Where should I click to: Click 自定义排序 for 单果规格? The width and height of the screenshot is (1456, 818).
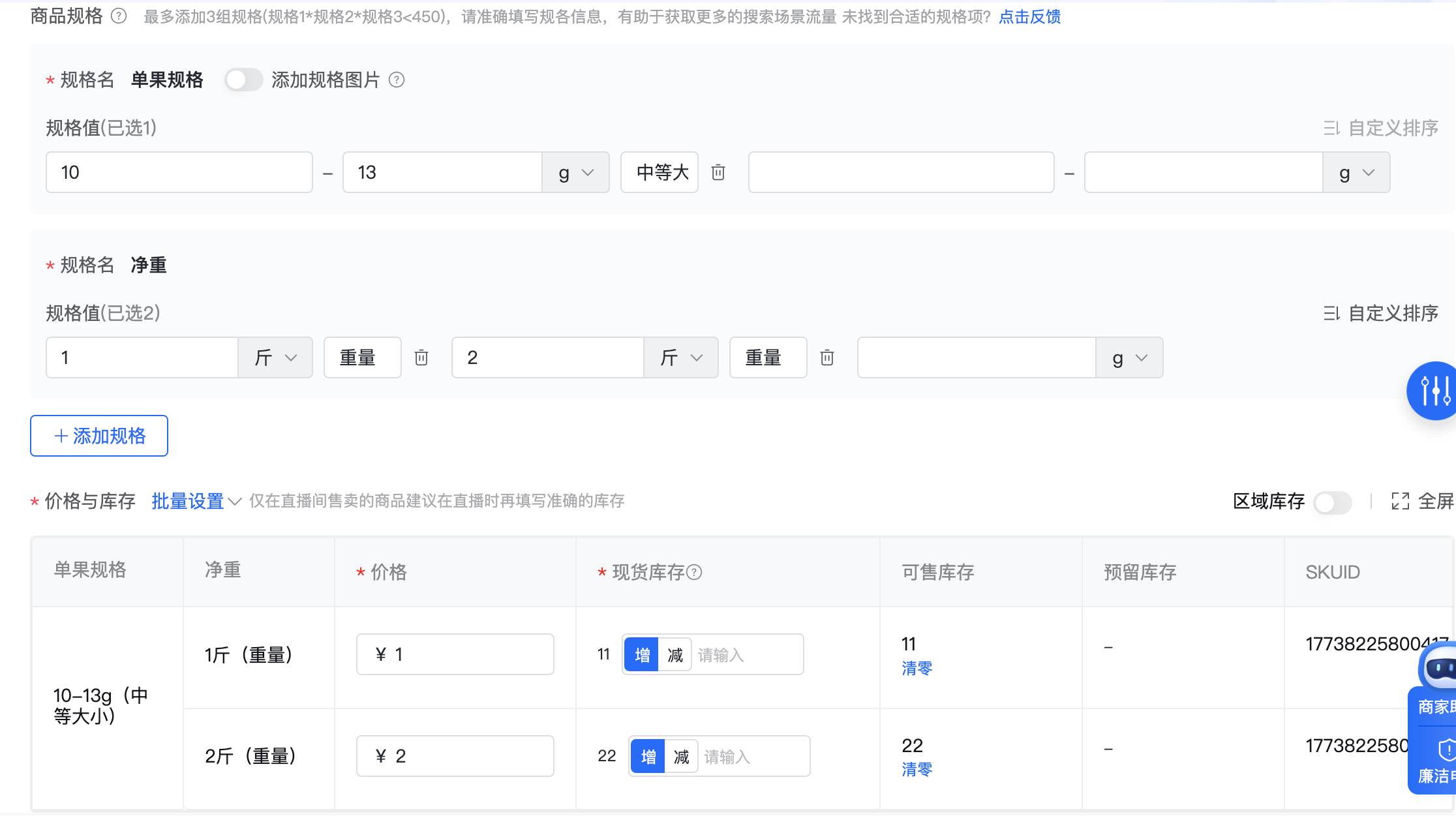pos(1381,129)
